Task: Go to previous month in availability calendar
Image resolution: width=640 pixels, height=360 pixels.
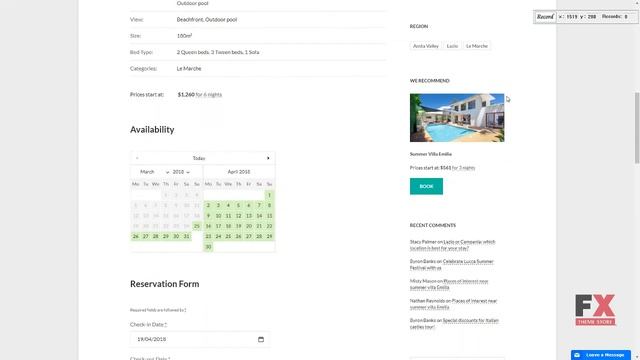Action: point(137,158)
